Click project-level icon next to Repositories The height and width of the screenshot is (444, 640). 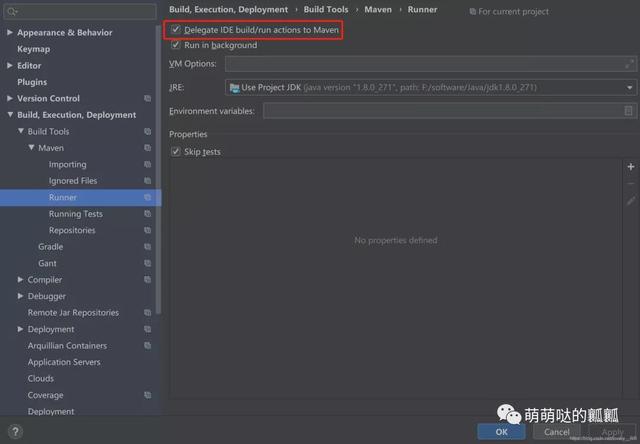(147, 230)
